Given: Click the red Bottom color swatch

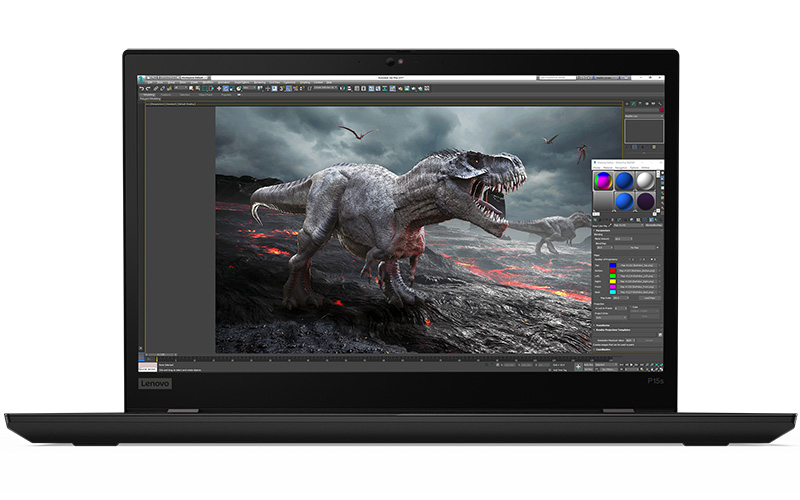Looking at the screenshot, I should (613, 271).
